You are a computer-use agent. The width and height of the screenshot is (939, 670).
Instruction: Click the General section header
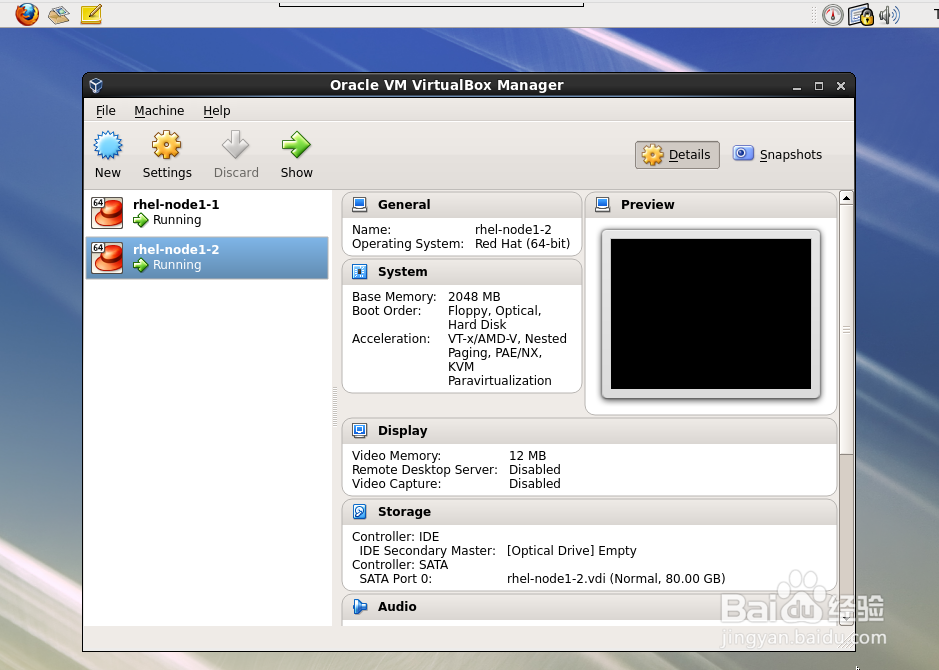point(462,205)
